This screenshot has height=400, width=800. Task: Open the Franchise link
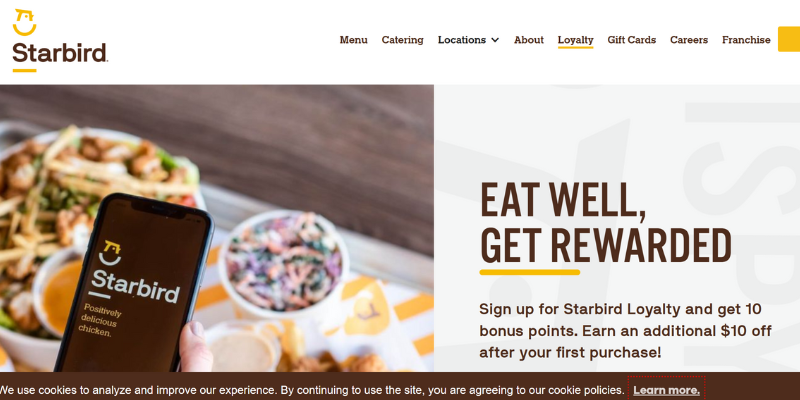click(x=746, y=40)
